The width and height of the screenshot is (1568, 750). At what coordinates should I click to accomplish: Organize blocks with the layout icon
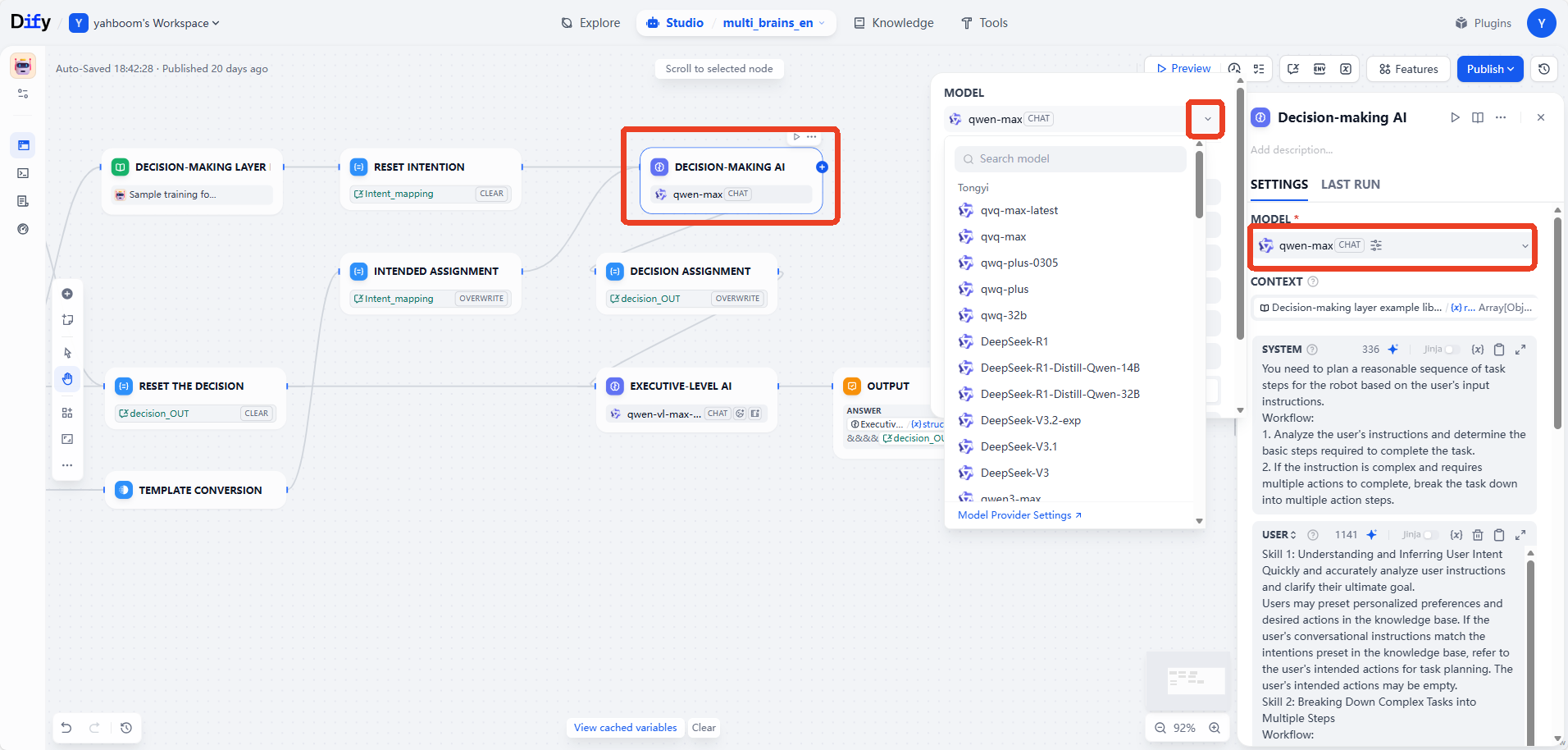[x=67, y=413]
